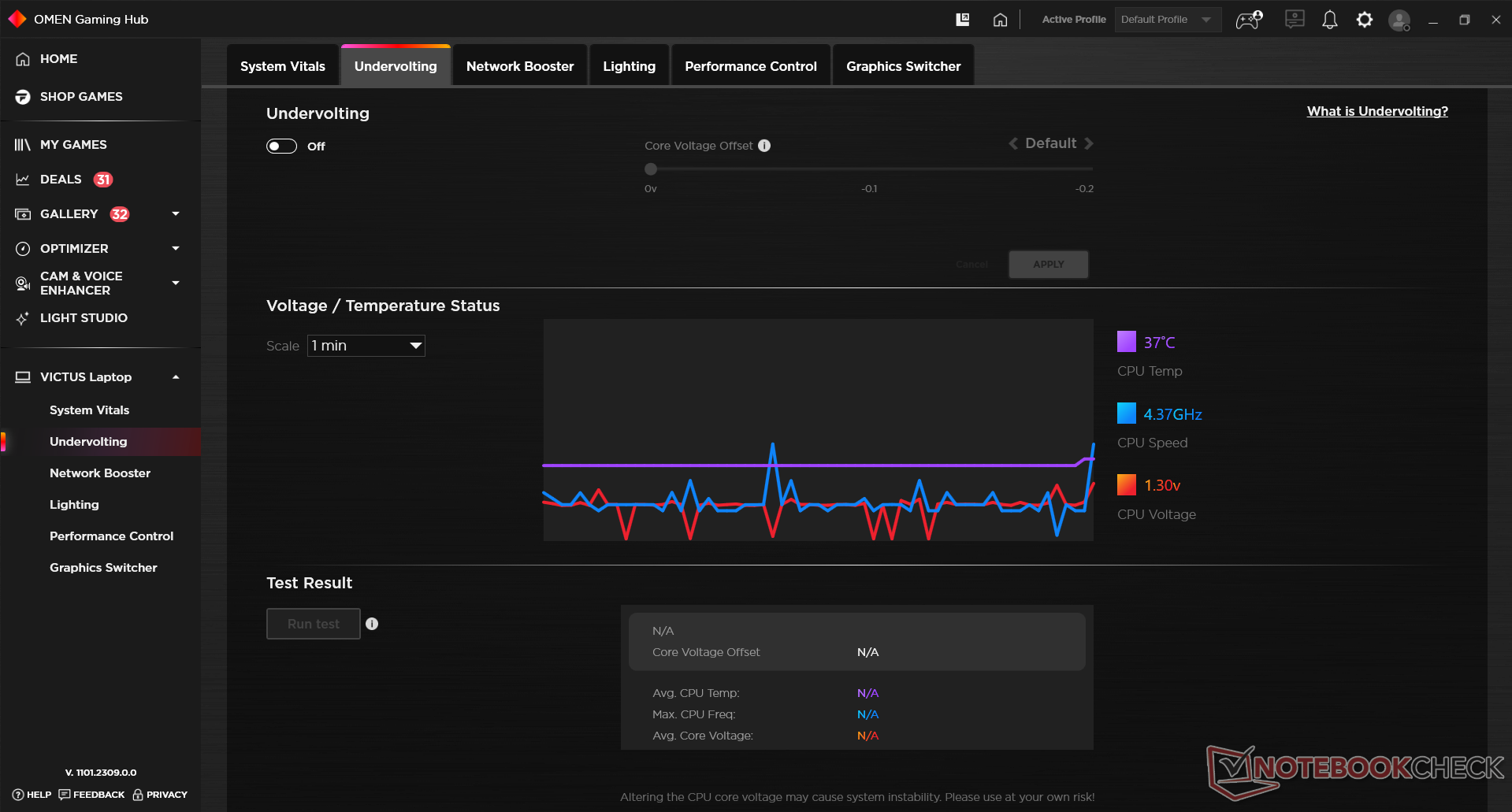1512x812 pixels.
Task: Switch to System Vitals tab
Action: click(x=283, y=66)
